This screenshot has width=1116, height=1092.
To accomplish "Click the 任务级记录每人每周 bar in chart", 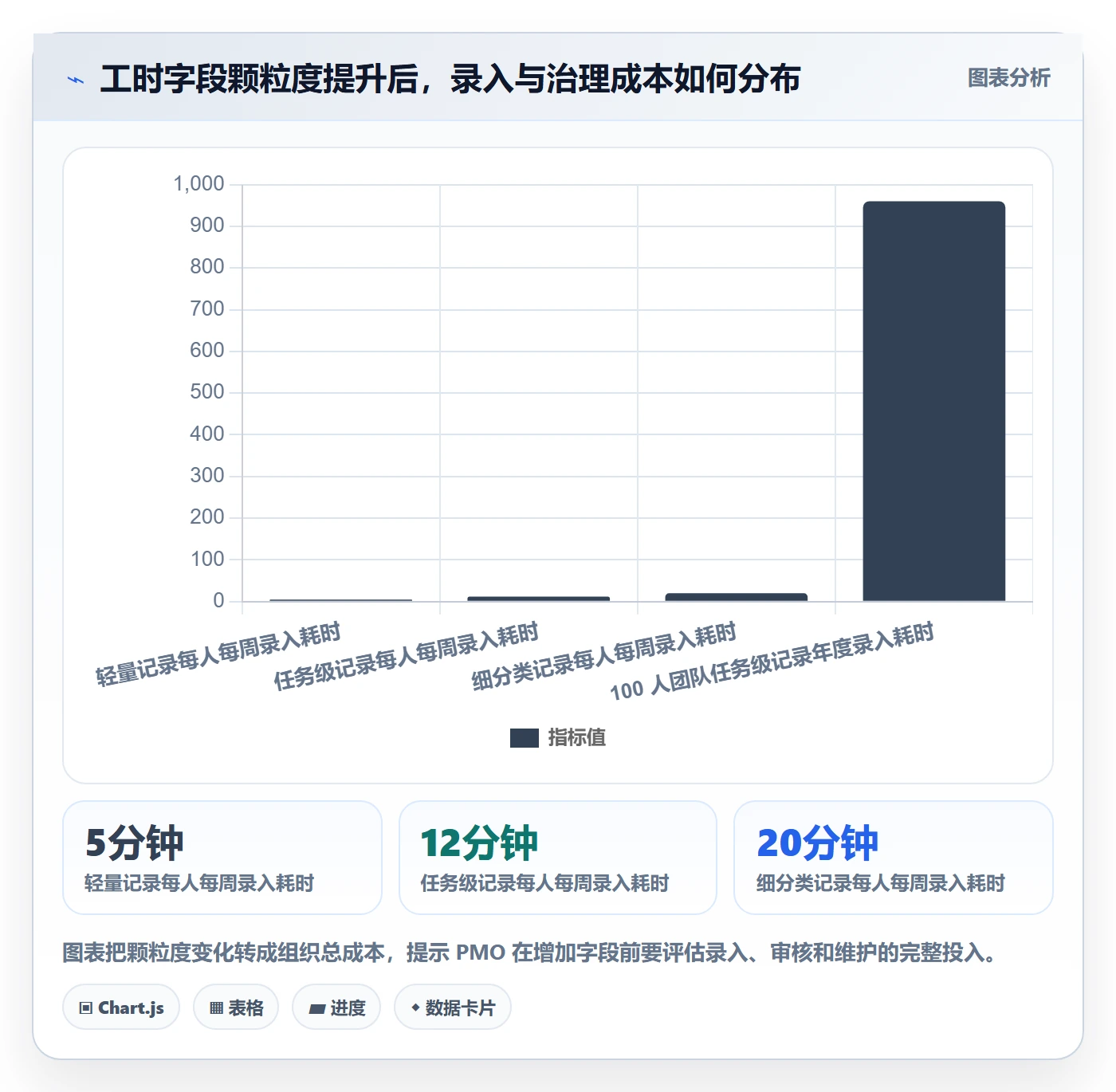I will 538,599.
